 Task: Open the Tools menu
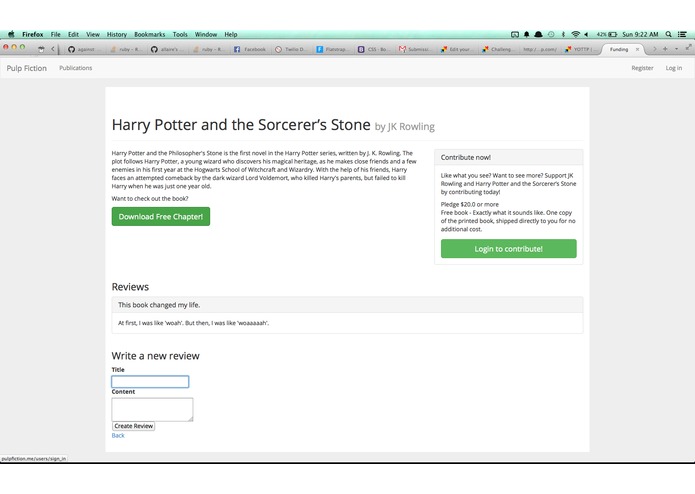[180, 34]
